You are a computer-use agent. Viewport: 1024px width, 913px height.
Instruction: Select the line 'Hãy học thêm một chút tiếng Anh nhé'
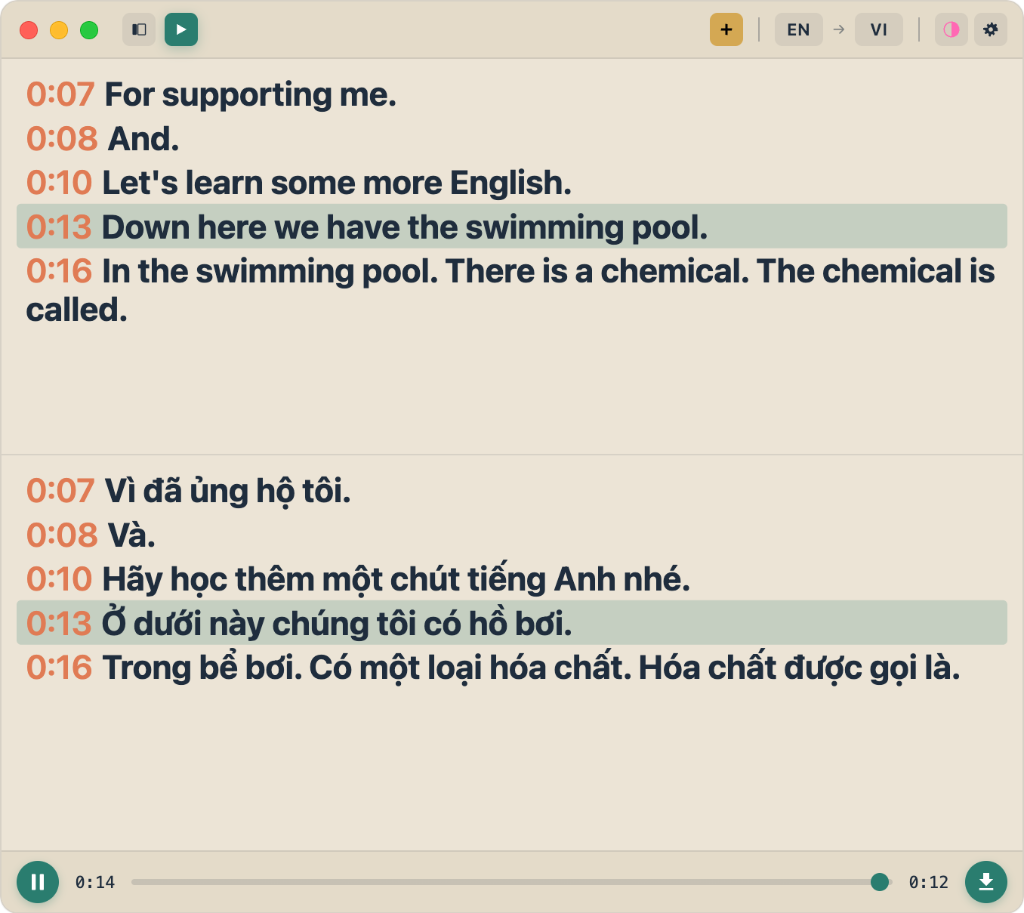(x=396, y=579)
